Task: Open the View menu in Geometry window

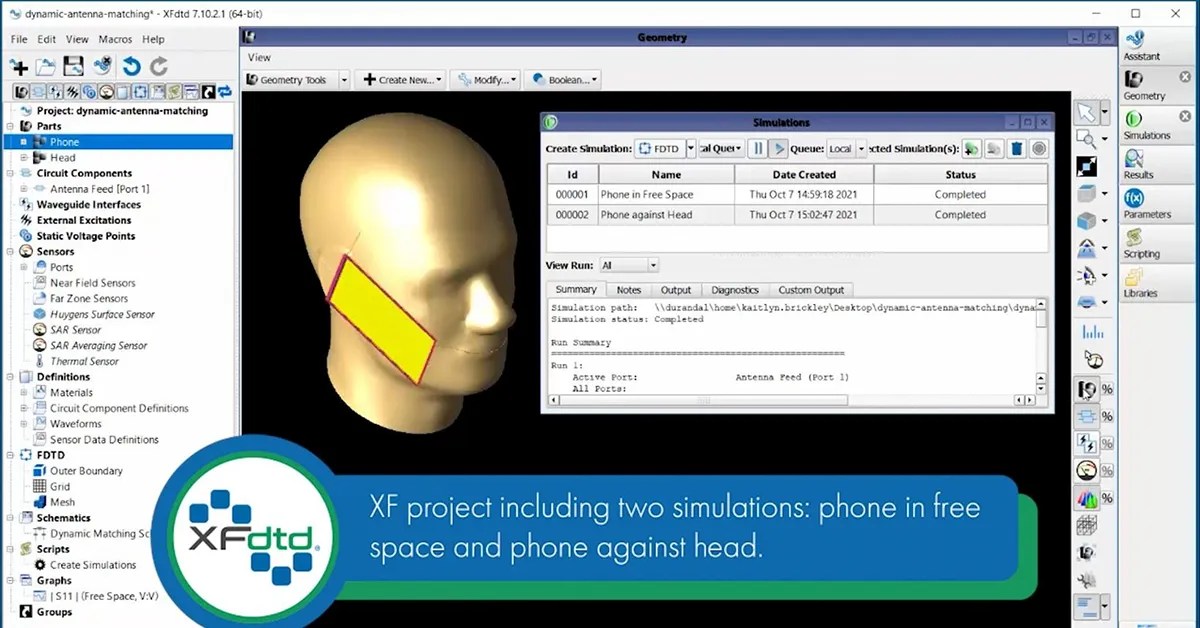Action: (x=259, y=57)
